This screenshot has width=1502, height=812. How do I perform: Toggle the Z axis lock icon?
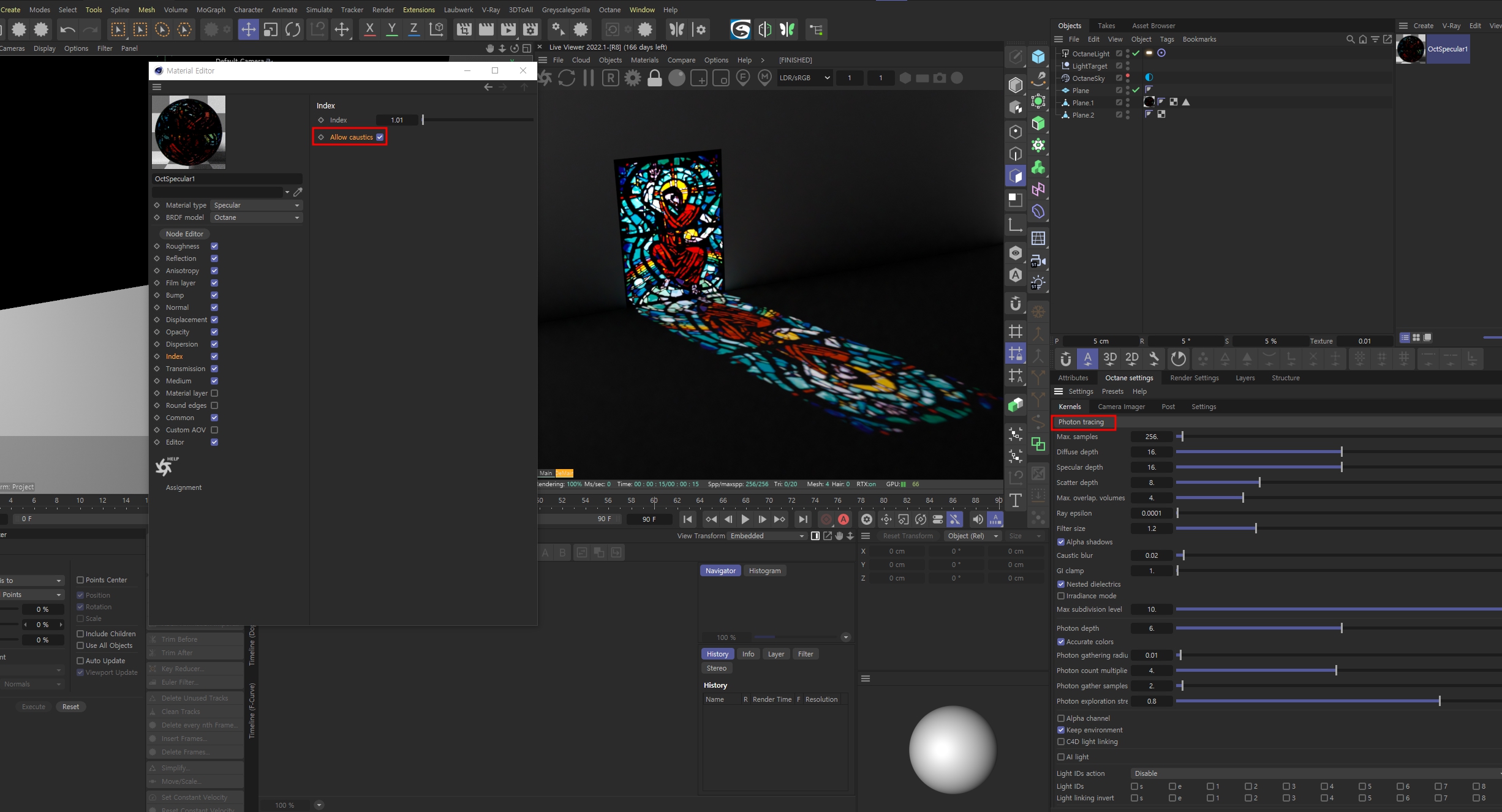pos(413,29)
